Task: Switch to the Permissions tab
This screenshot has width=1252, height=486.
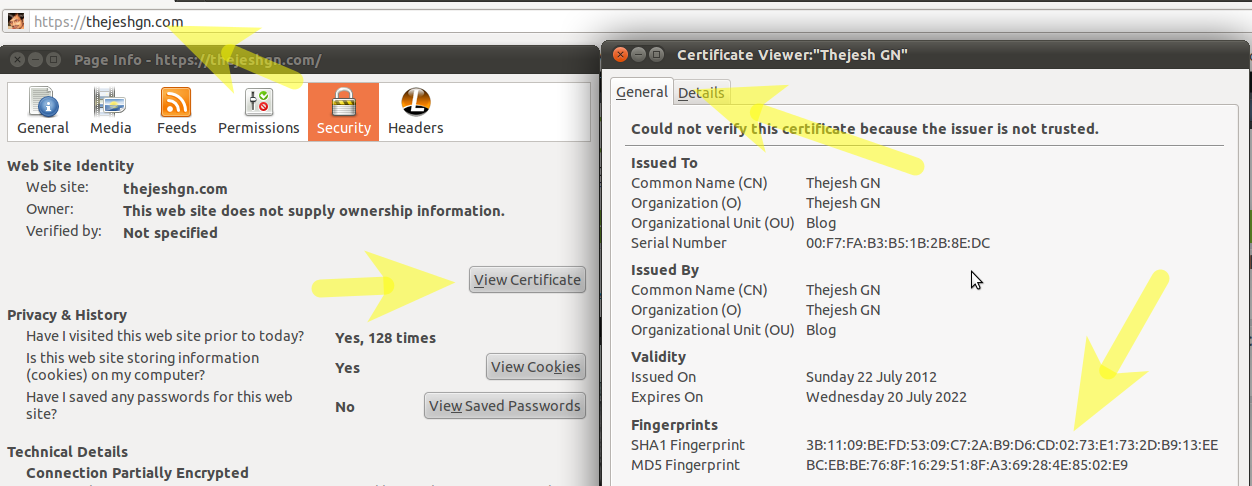Action: pos(258,112)
